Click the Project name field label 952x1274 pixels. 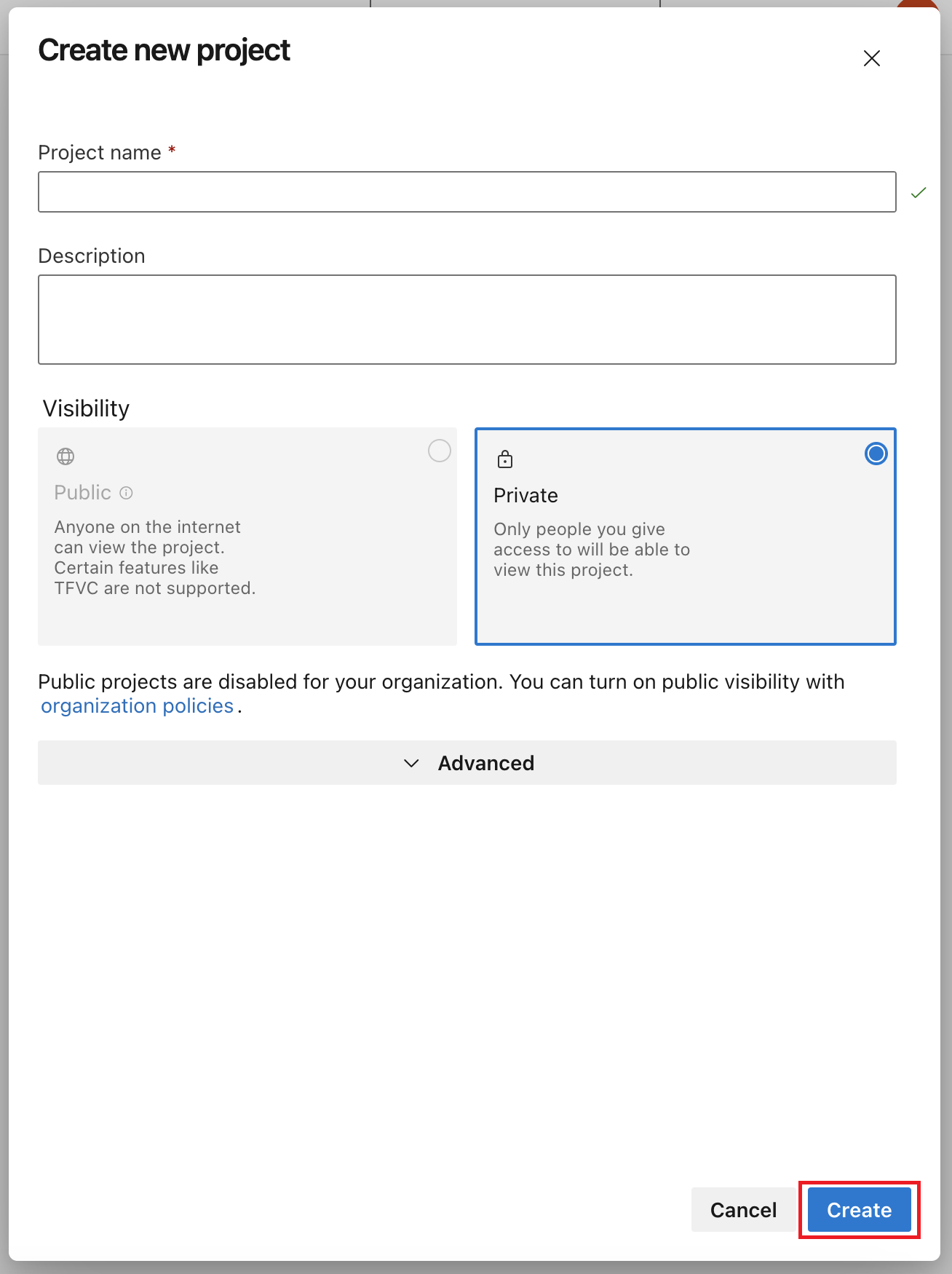(x=100, y=153)
